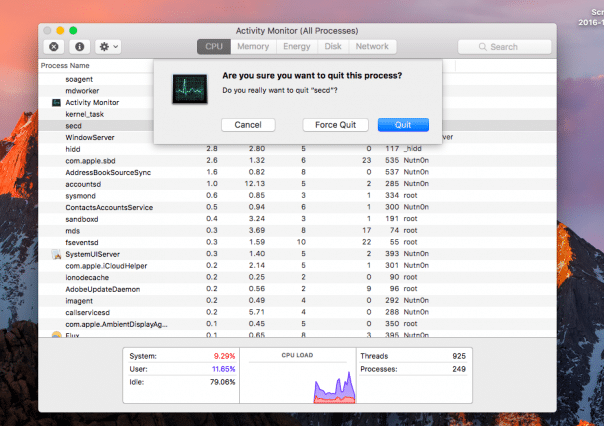Select the com.apple.sbd process

coord(90,161)
